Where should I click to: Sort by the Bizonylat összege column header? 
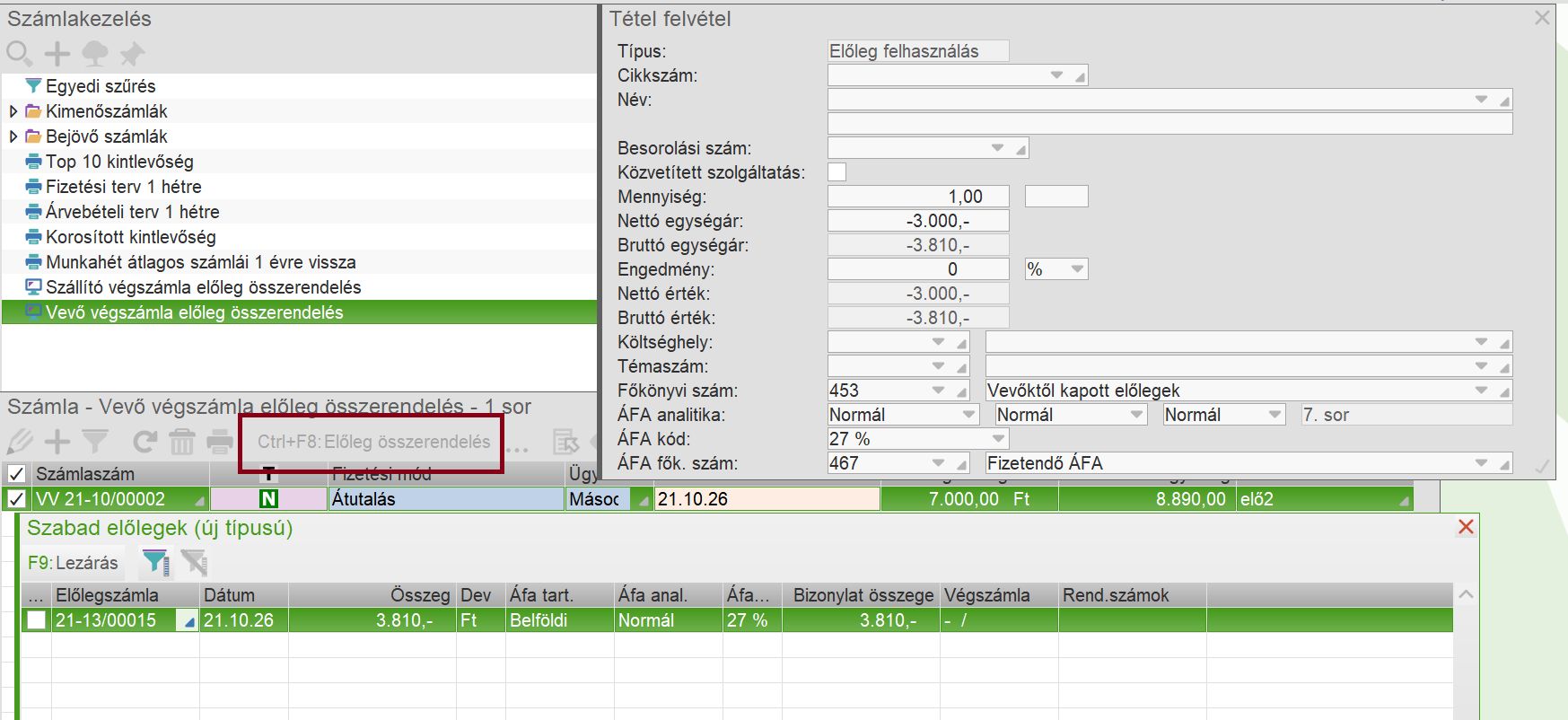[861, 595]
